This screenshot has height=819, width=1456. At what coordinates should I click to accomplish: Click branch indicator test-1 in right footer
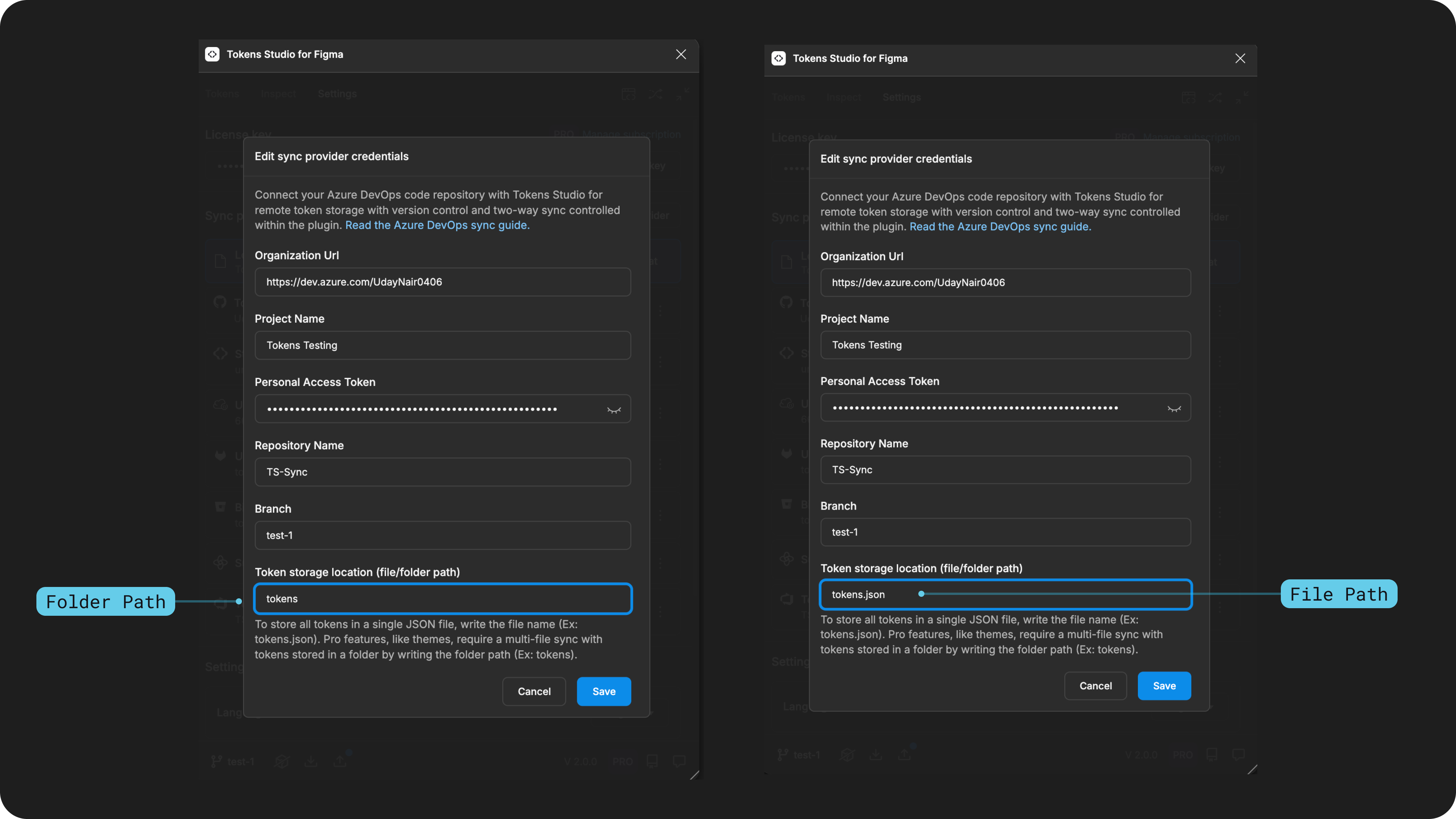tap(798, 755)
